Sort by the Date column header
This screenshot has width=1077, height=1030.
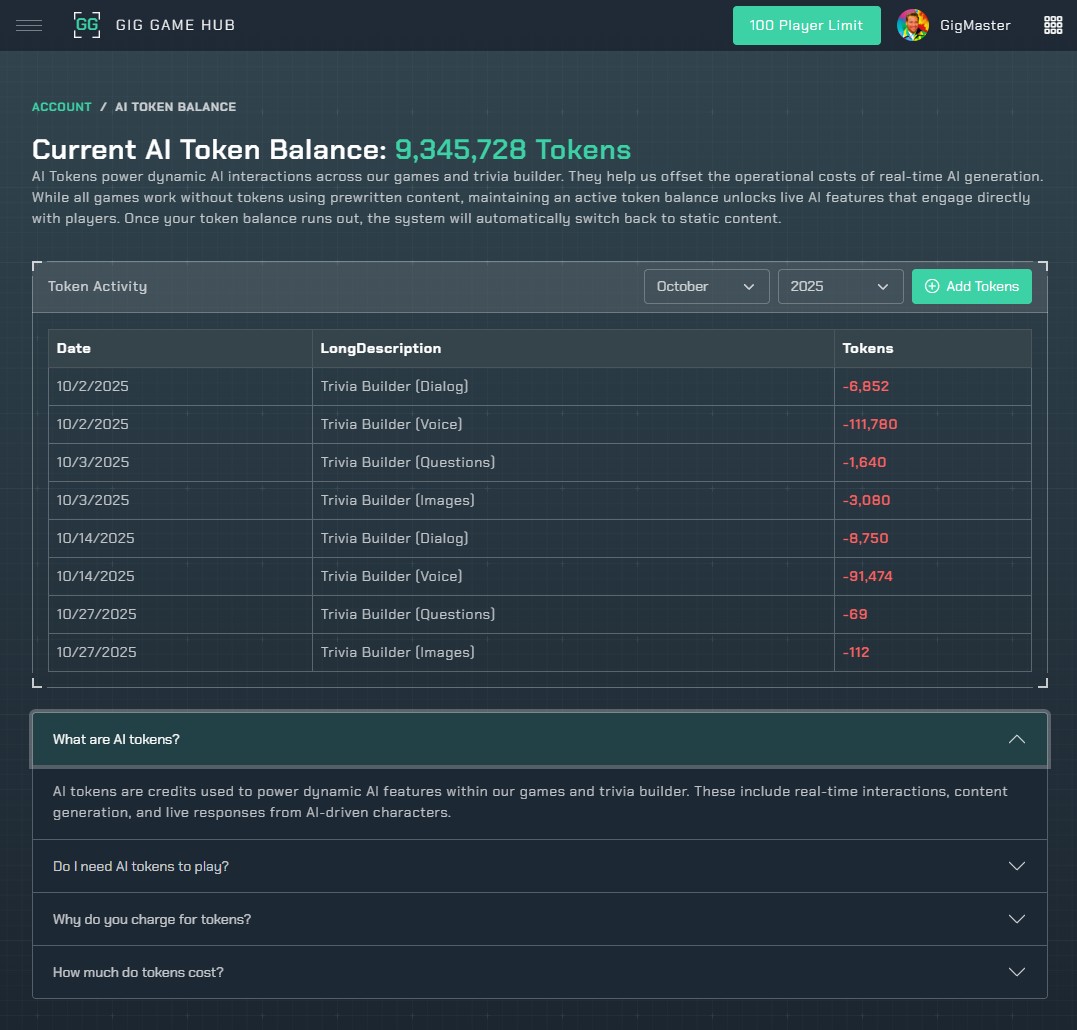[x=74, y=348]
